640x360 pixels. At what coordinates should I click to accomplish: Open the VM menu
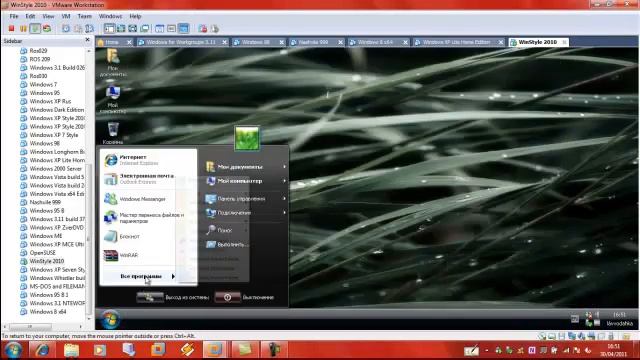pyautogui.click(x=66, y=16)
